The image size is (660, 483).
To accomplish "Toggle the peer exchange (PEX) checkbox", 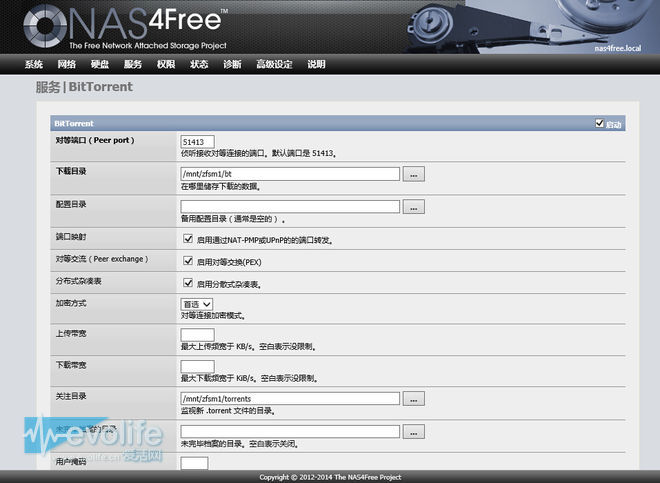I will click(188, 261).
